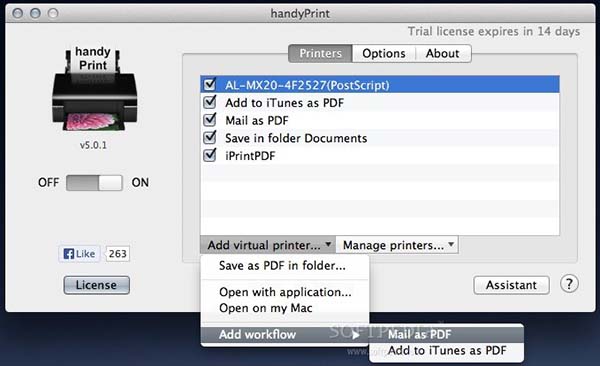Select the Save in folder Documents row
The image size is (600, 366).
(x=380, y=138)
